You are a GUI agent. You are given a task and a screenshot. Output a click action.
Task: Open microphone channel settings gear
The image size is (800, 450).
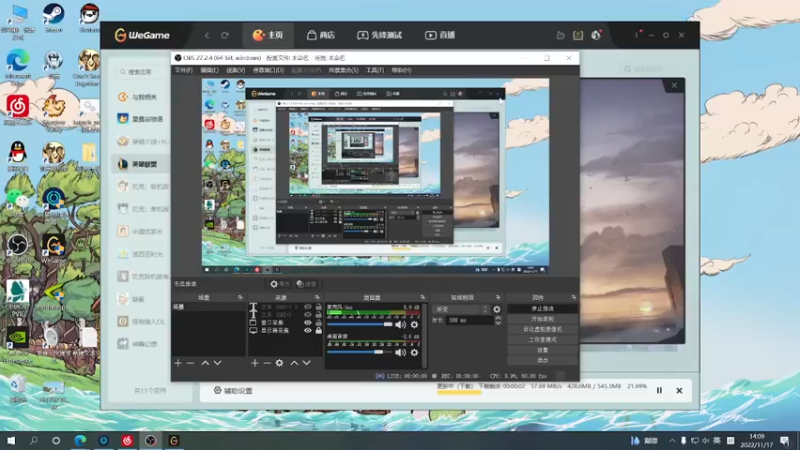point(414,324)
